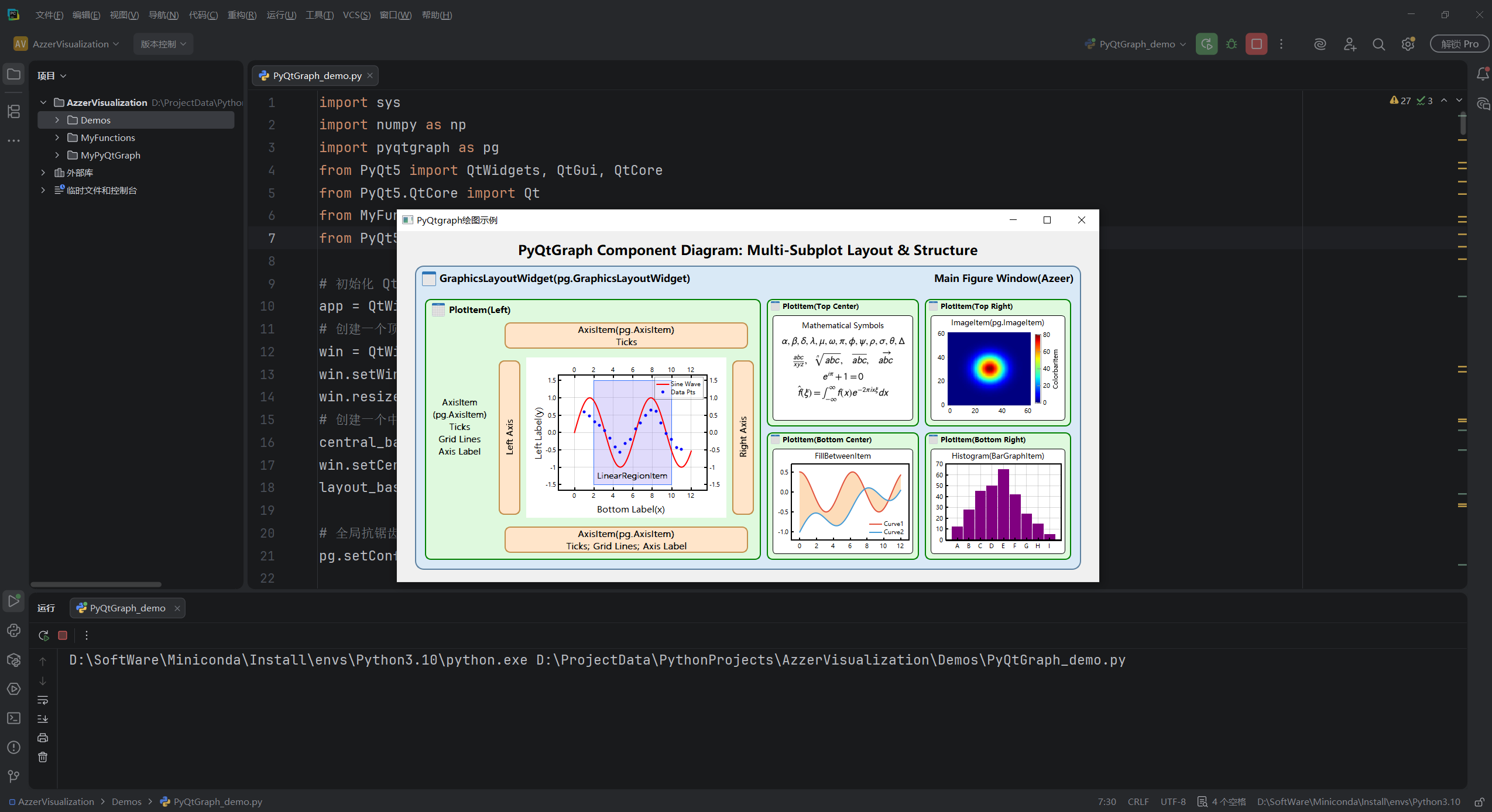Open the AzzerVisualization project dropdown
The height and width of the screenshot is (812, 1492).
[x=67, y=44]
